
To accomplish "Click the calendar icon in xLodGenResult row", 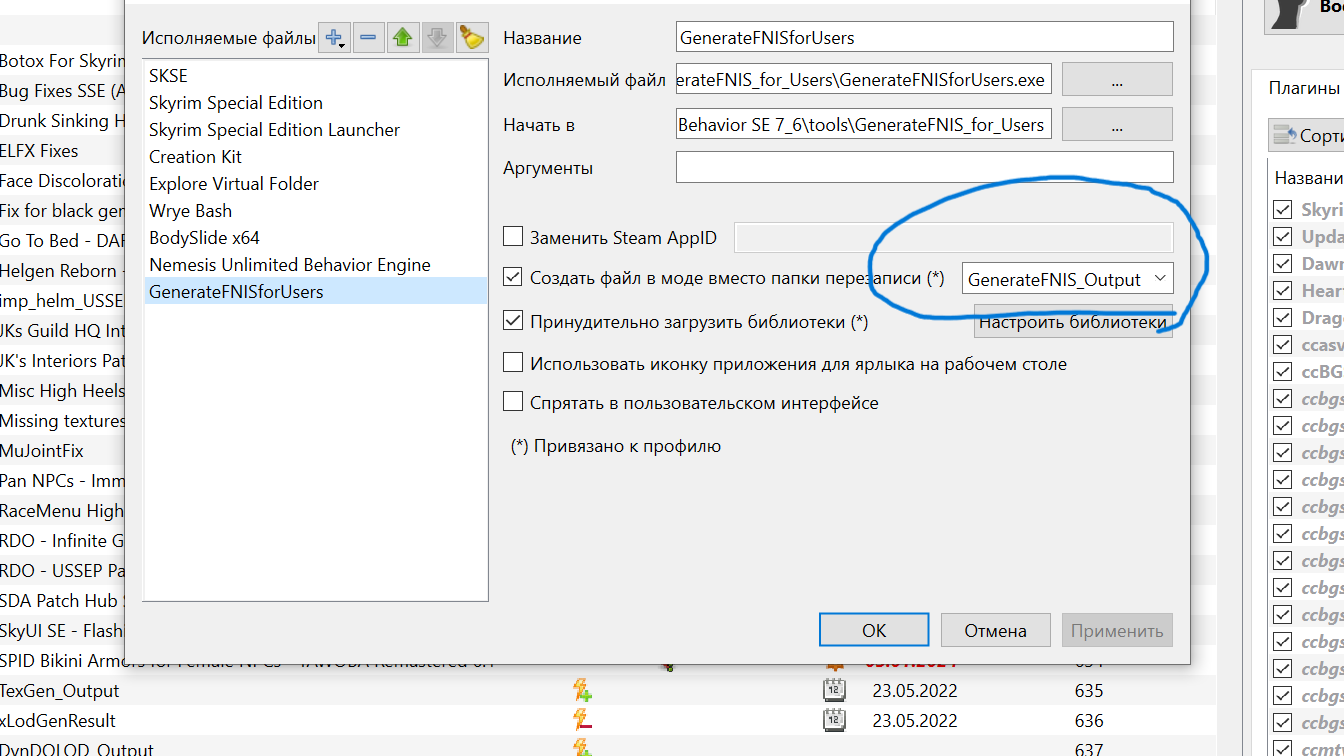I will tap(834, 720).
